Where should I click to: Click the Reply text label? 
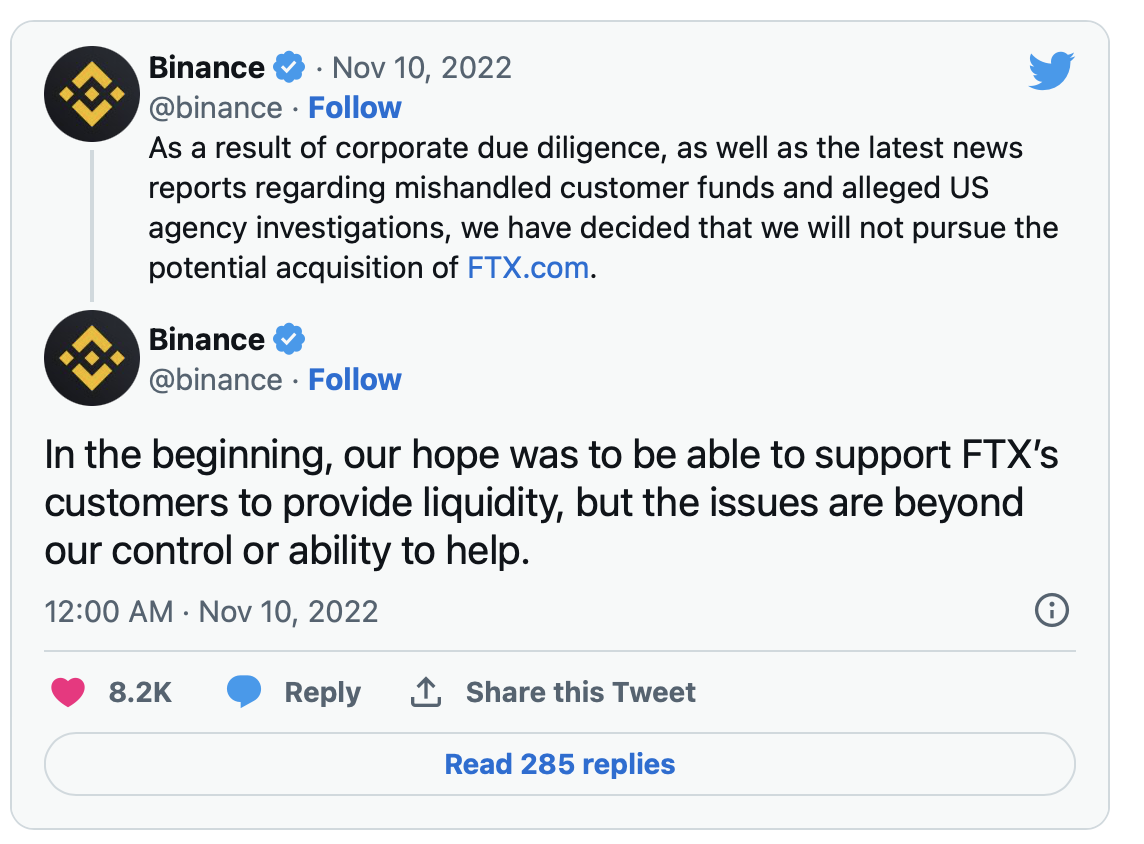tap(322, 692)
